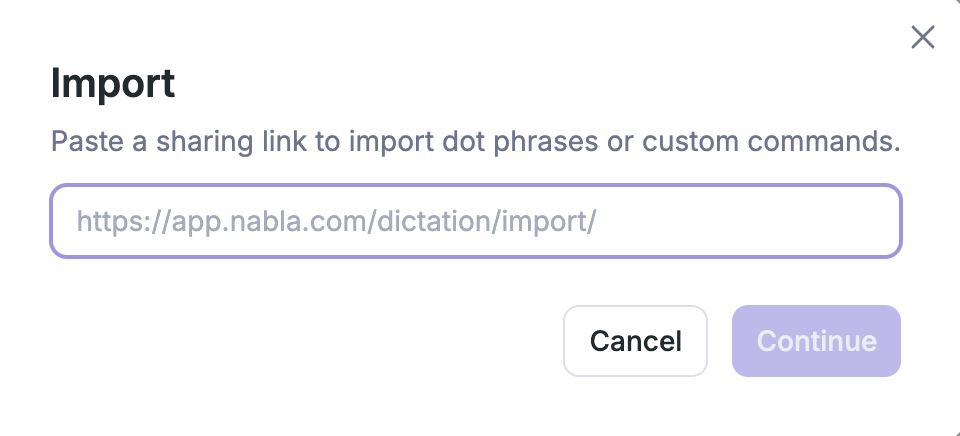This screenshot has width=960, height=436.
Task: Dismiss the dialog using the top-right X
Action: [922, 38]
